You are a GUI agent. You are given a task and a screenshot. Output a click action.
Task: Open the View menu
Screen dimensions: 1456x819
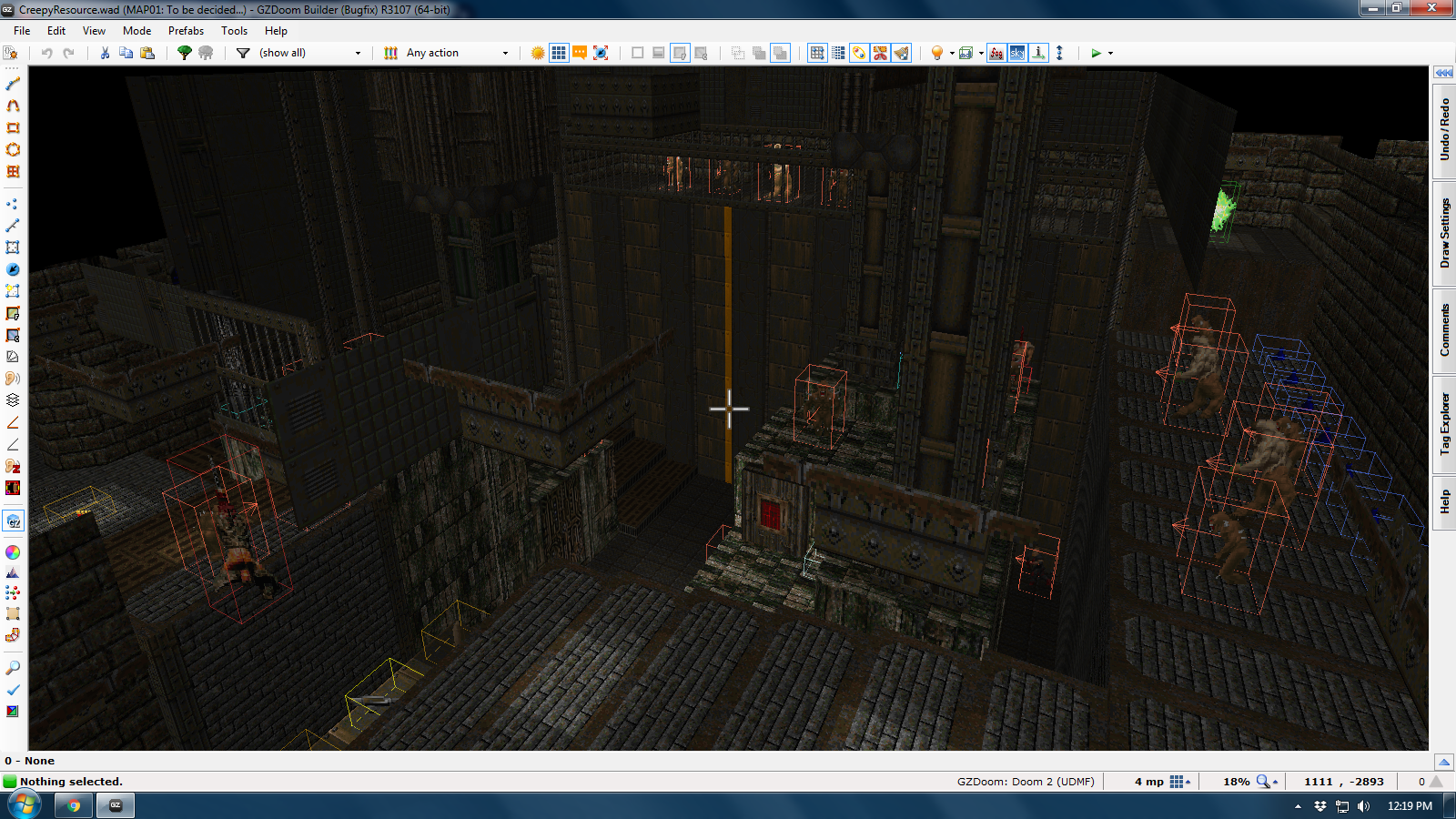[94, 30]
